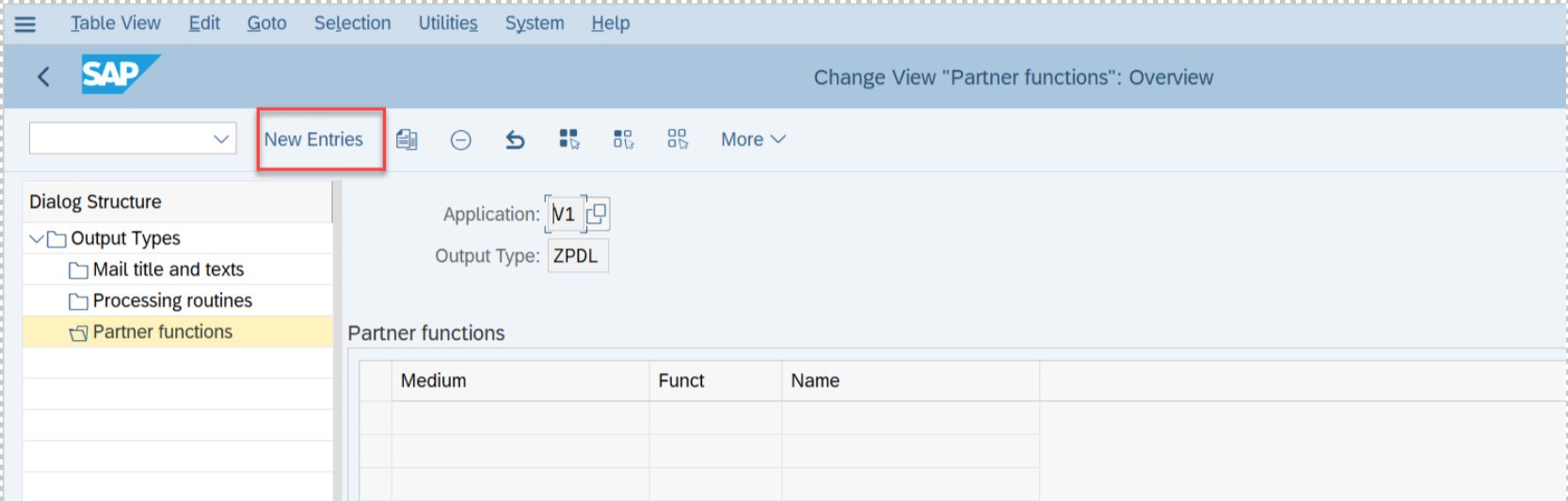
Task: Select the first row selector in Partner functions table
Action: click(x=376, y=417)
